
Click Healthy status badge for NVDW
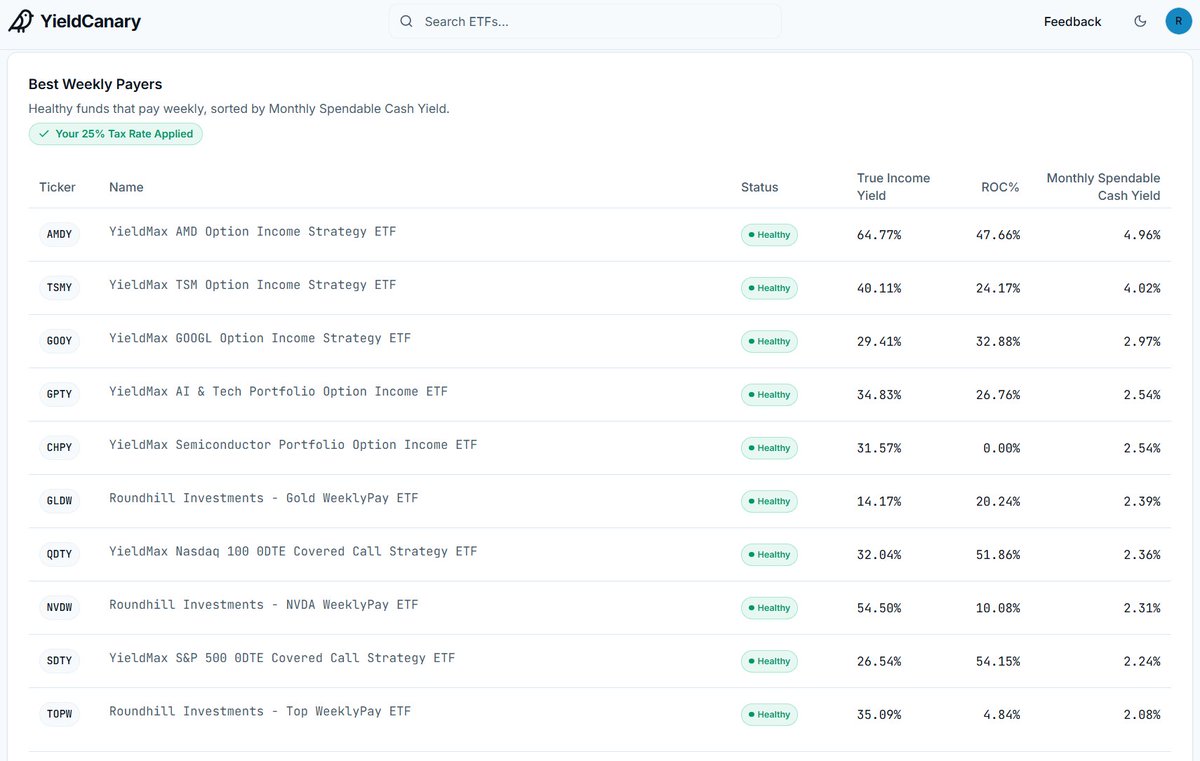pyautogui.click(x=769, y=608)
